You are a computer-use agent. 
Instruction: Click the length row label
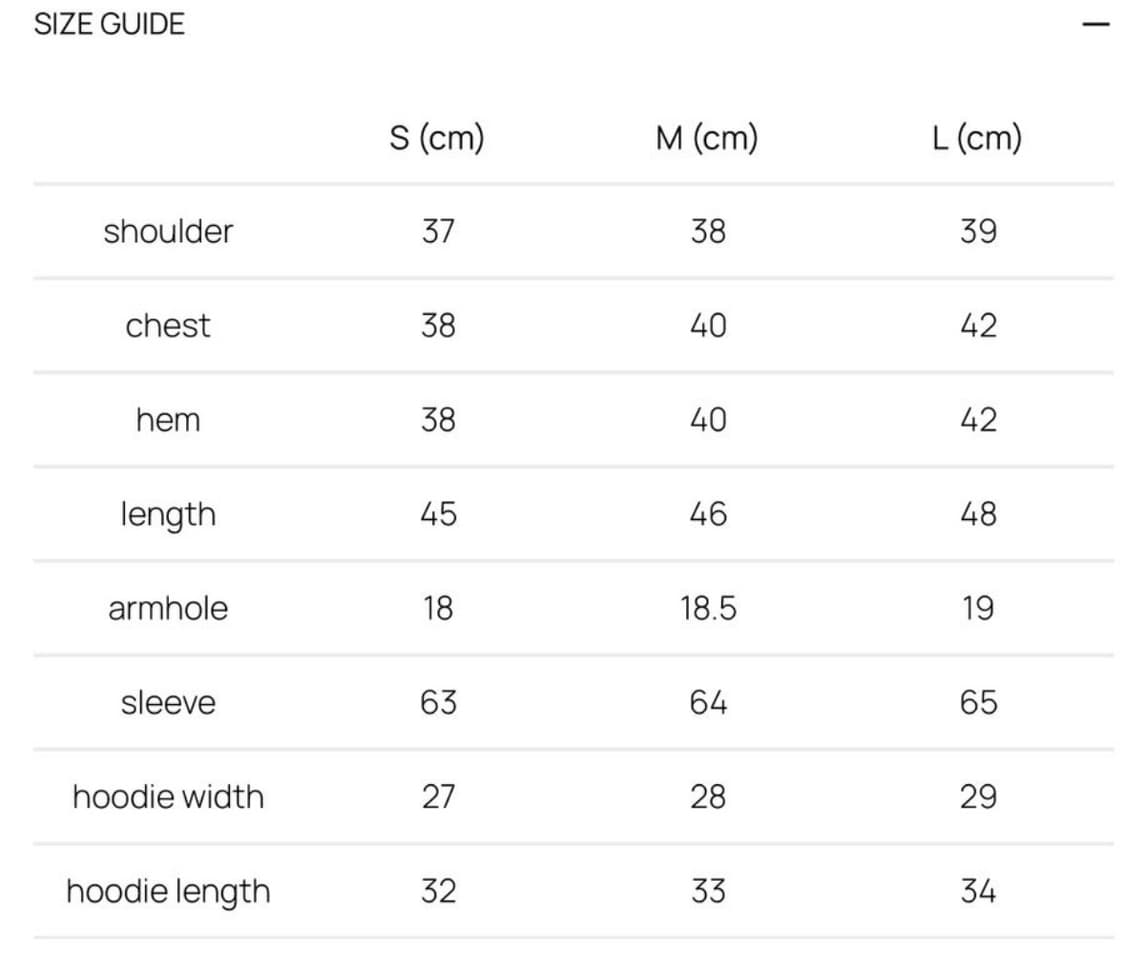click(168, 515)
